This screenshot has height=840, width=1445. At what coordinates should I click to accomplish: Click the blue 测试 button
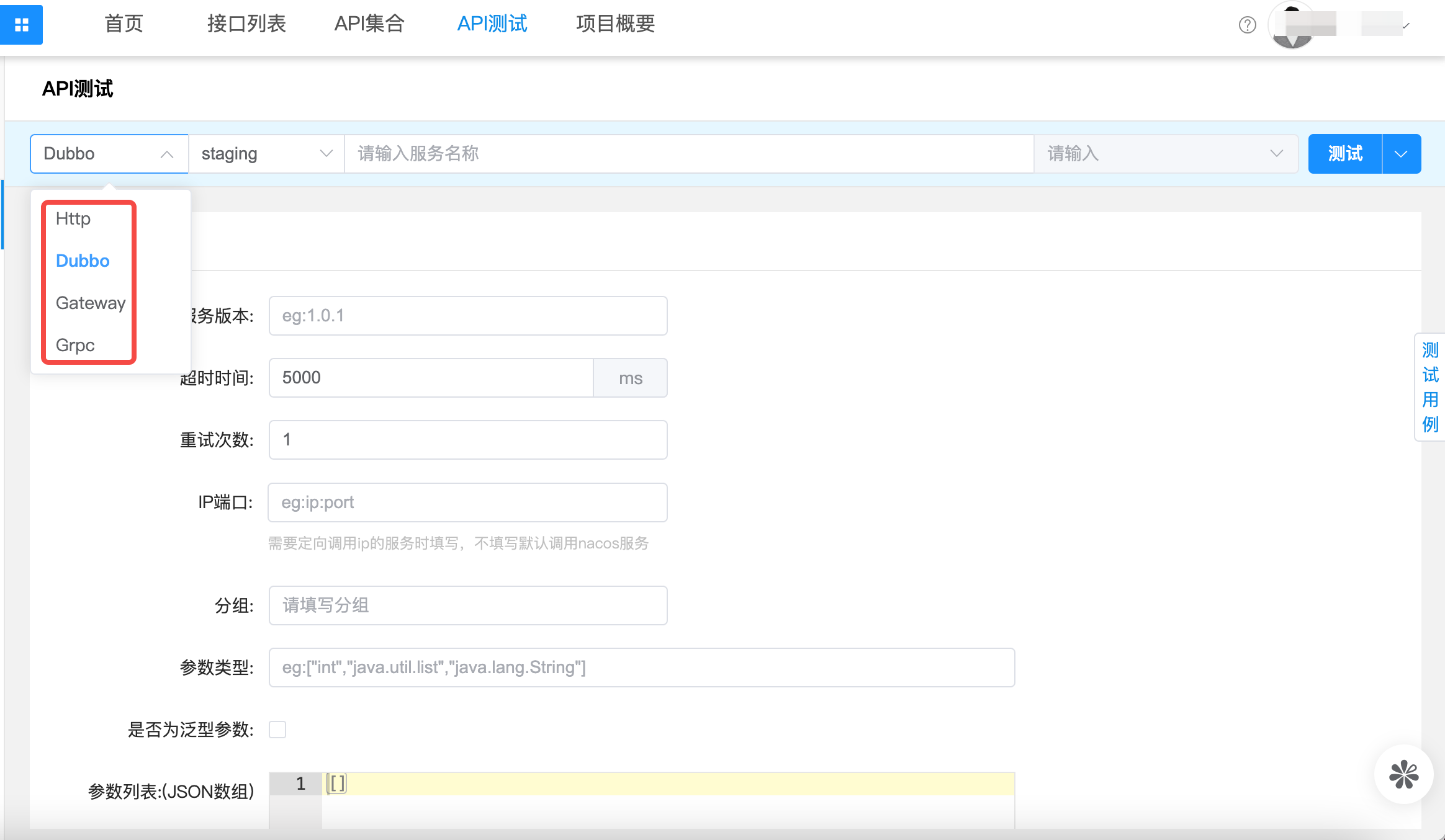[x=1344, y=154]
